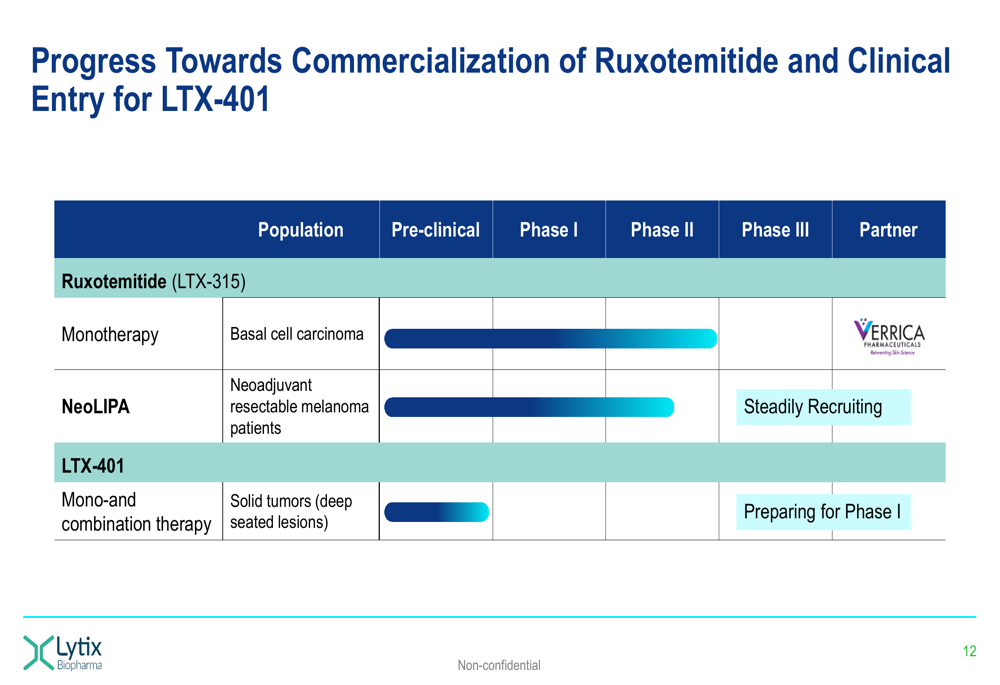The image size is (1000, 685).
Task: Click Neoadjuvant resectable melanoma patients cell
Action: (299, 406)
